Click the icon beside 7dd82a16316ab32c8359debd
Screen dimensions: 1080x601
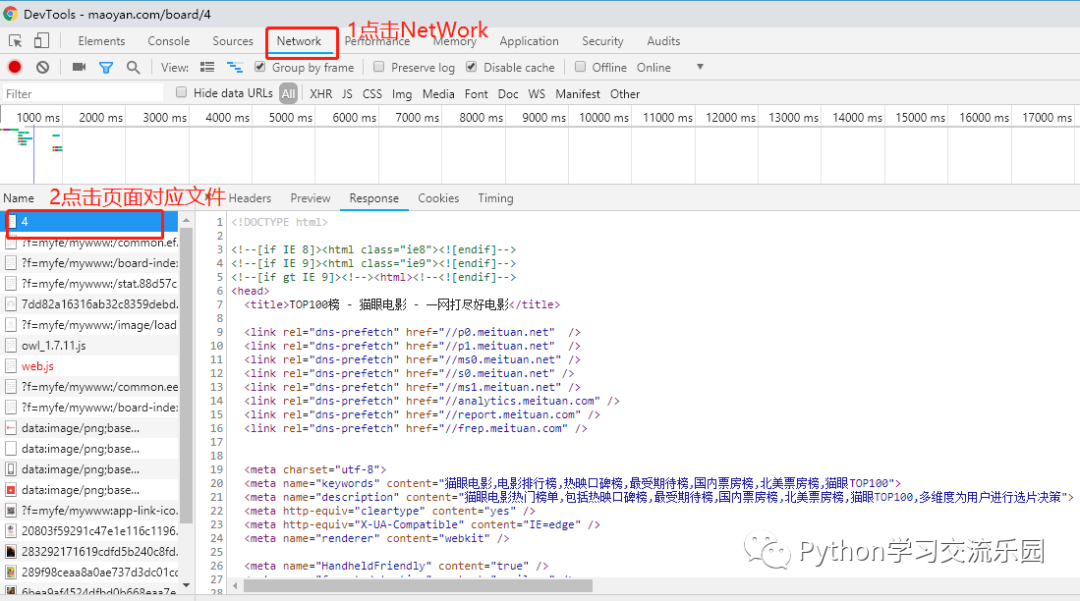pos(11,304)
